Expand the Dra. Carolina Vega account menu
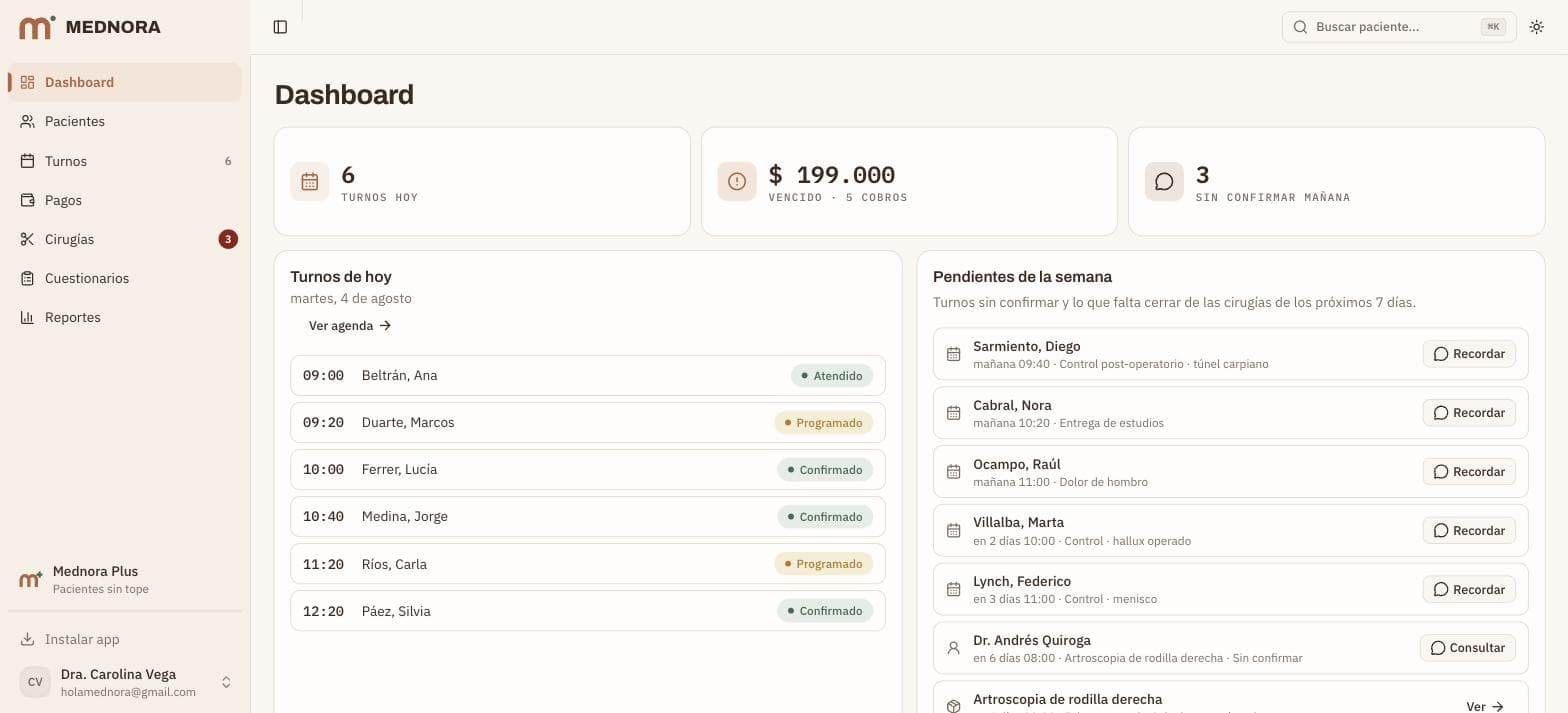 point(125,682)
